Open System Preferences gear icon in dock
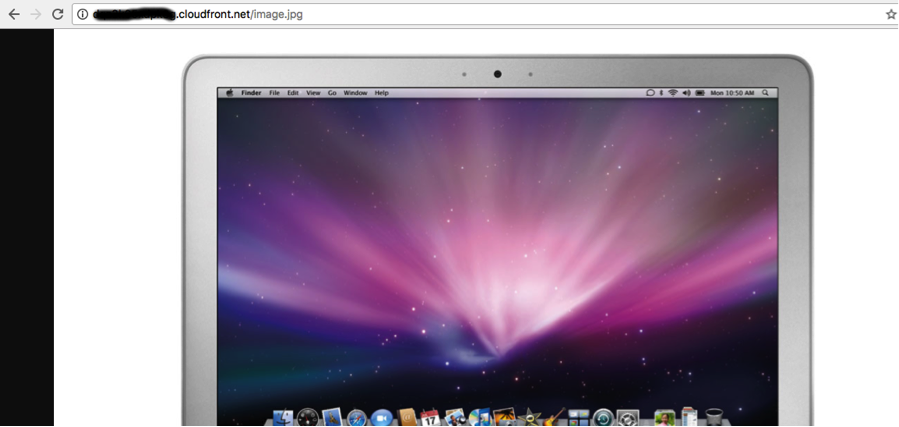Viewport: 899px width, 427px height. click(628, 418)
